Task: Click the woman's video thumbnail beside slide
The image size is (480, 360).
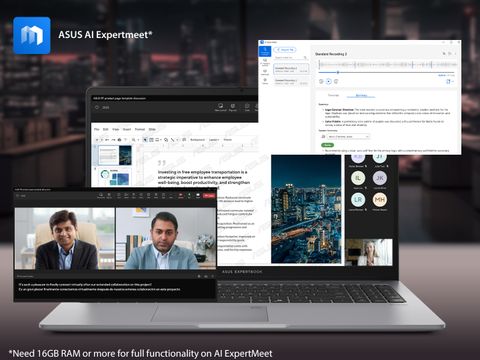Action: (369, 252)
